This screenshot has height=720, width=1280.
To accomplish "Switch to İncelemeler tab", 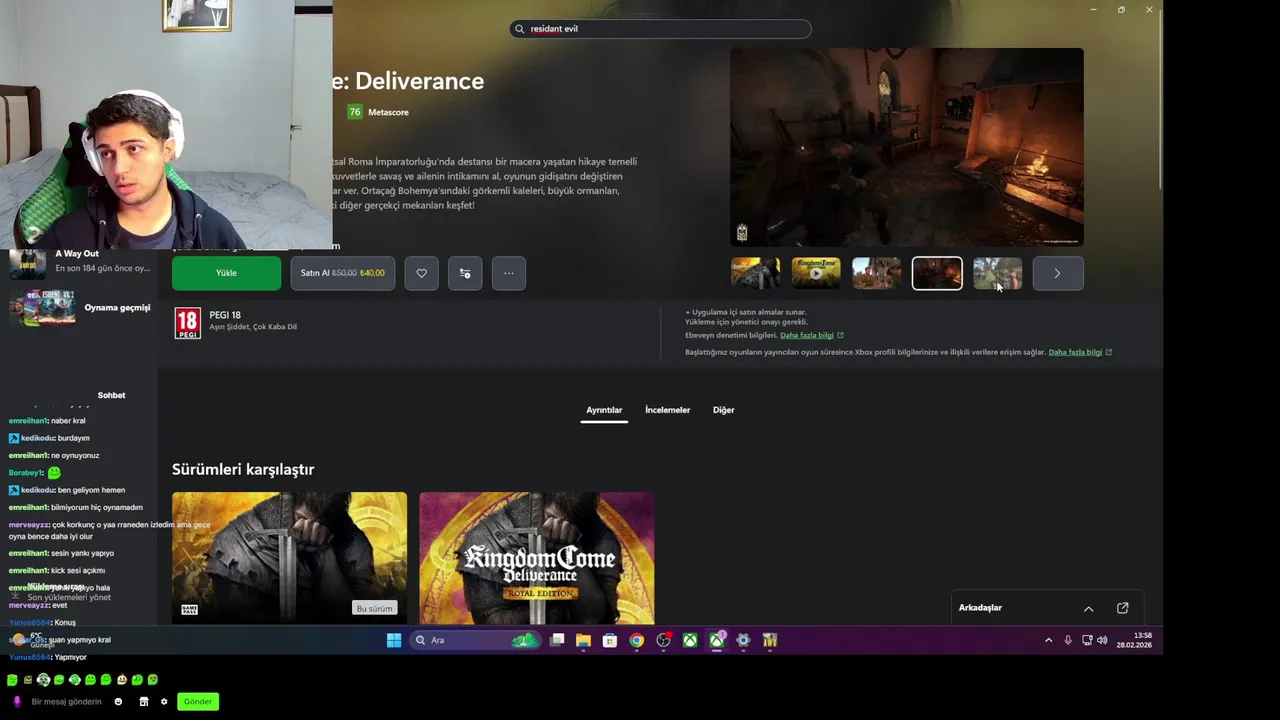I will (667, 410).
